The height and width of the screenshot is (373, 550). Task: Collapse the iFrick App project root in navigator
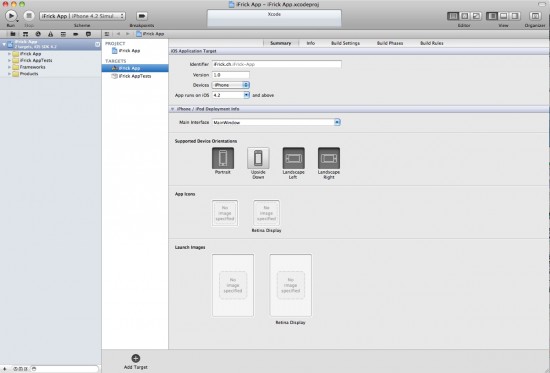coord(4,44)
